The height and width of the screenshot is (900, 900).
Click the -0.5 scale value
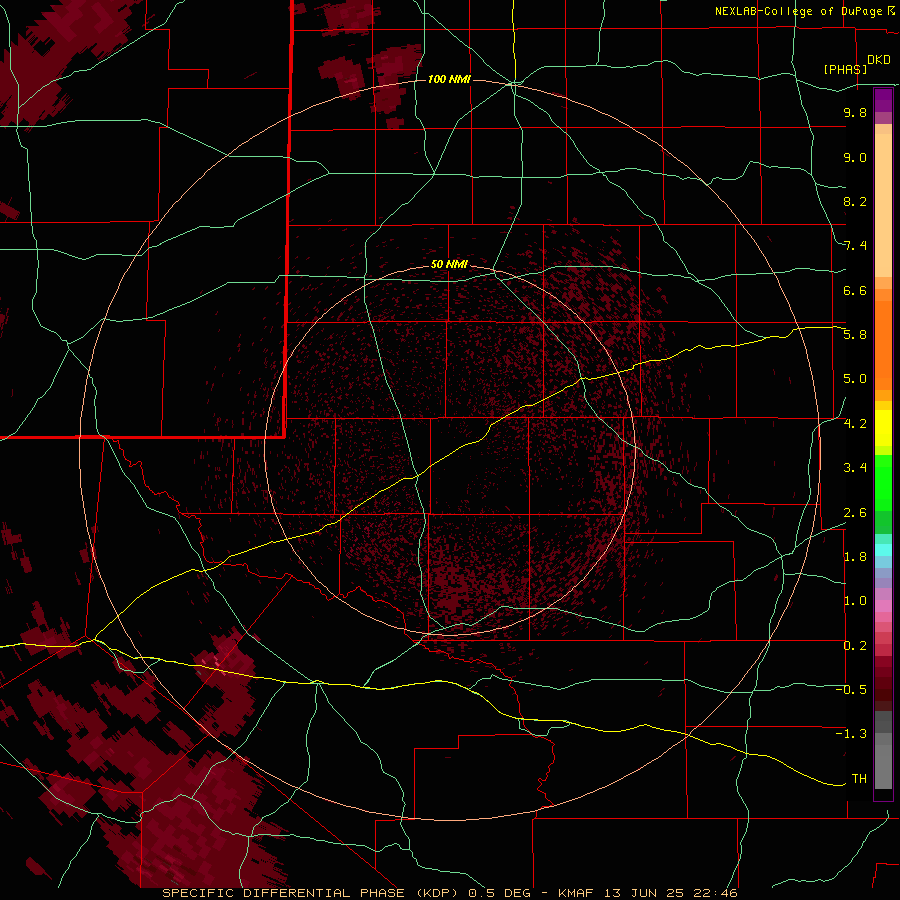(851, 690)
